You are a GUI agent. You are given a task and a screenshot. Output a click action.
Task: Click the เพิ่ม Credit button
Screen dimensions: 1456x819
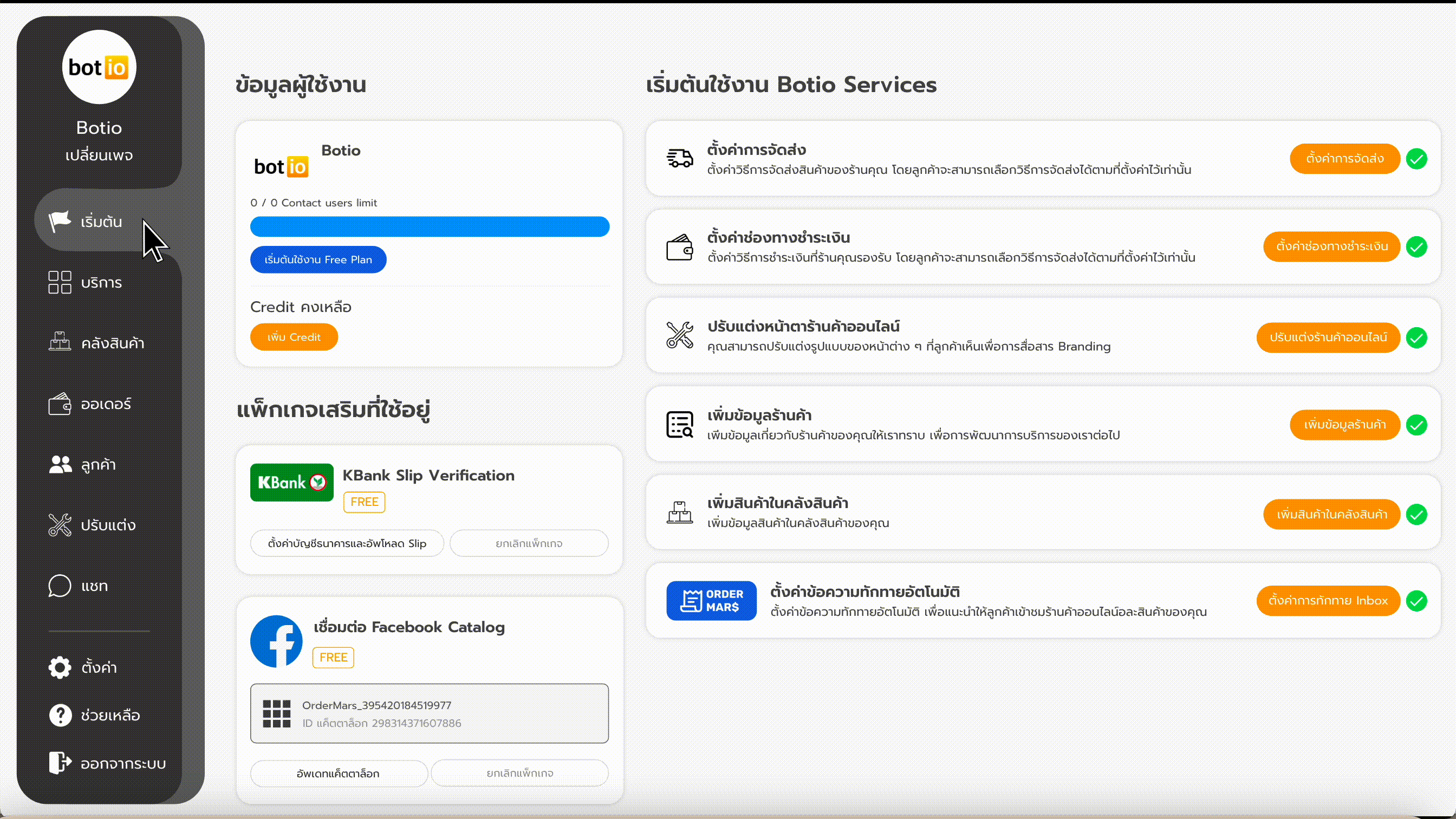pyautogui.click(x=294, y=337)
